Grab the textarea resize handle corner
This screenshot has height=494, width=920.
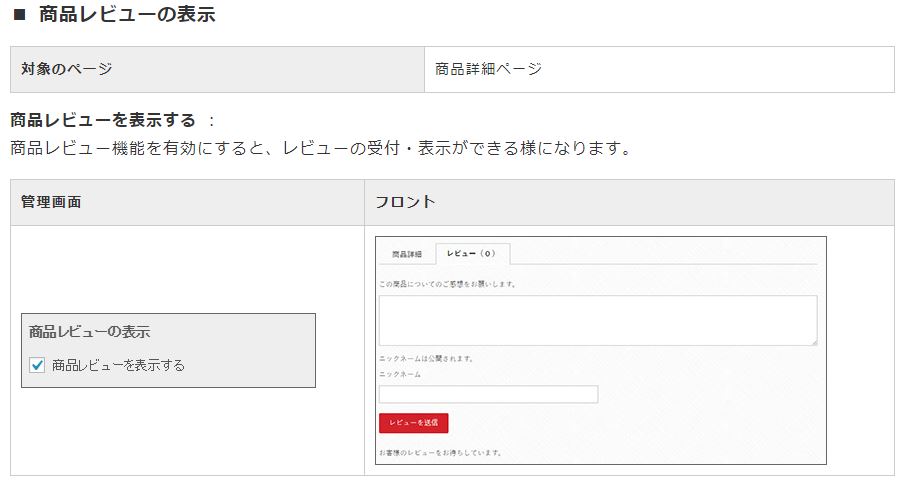[x=814, y=342]
